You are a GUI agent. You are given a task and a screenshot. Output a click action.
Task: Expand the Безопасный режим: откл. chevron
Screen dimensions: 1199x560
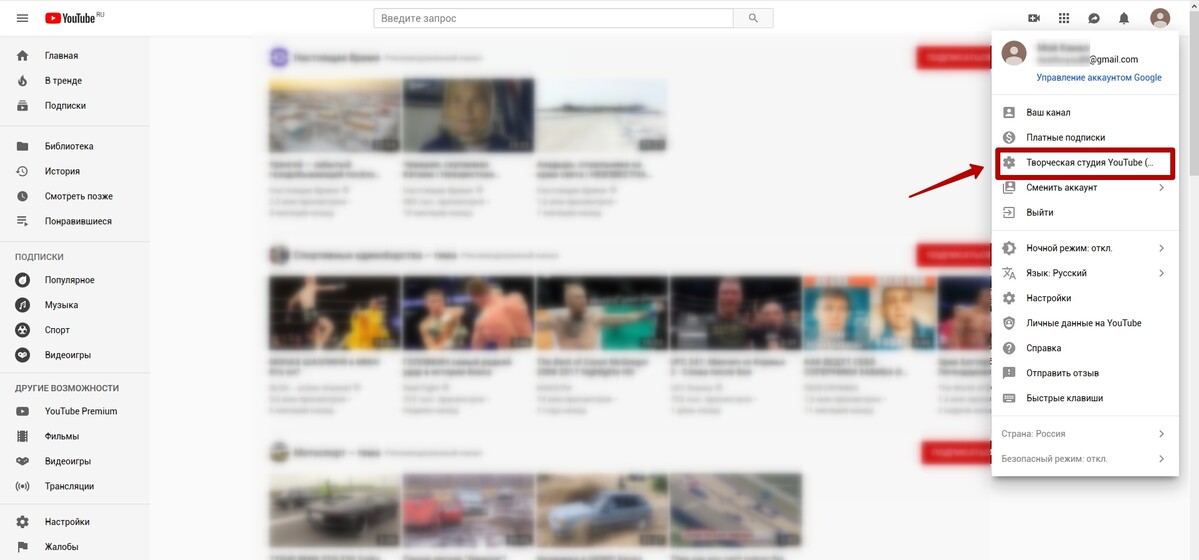coord(1161,459)
